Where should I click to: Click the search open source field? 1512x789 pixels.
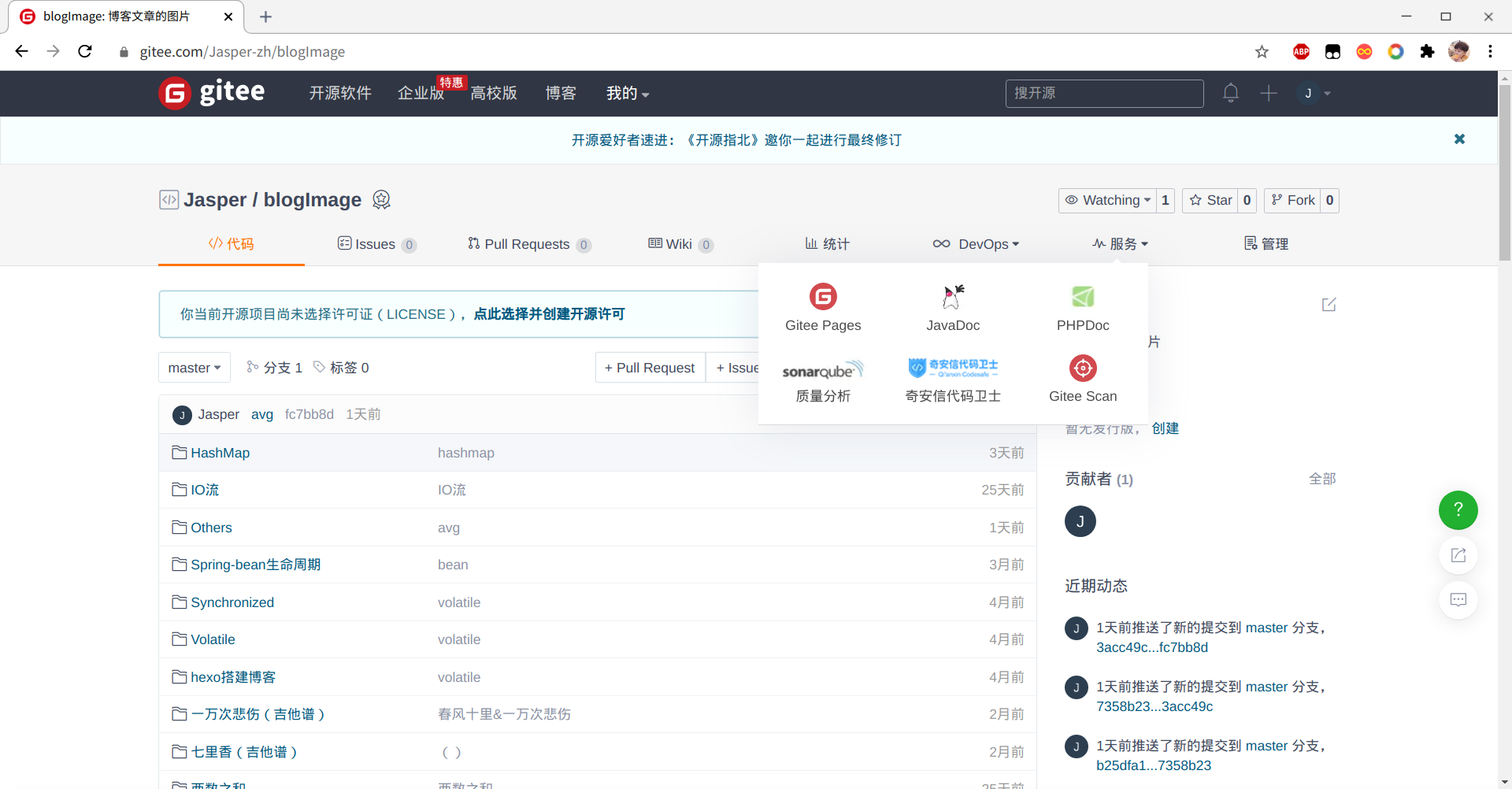[x=1103, y=94]
